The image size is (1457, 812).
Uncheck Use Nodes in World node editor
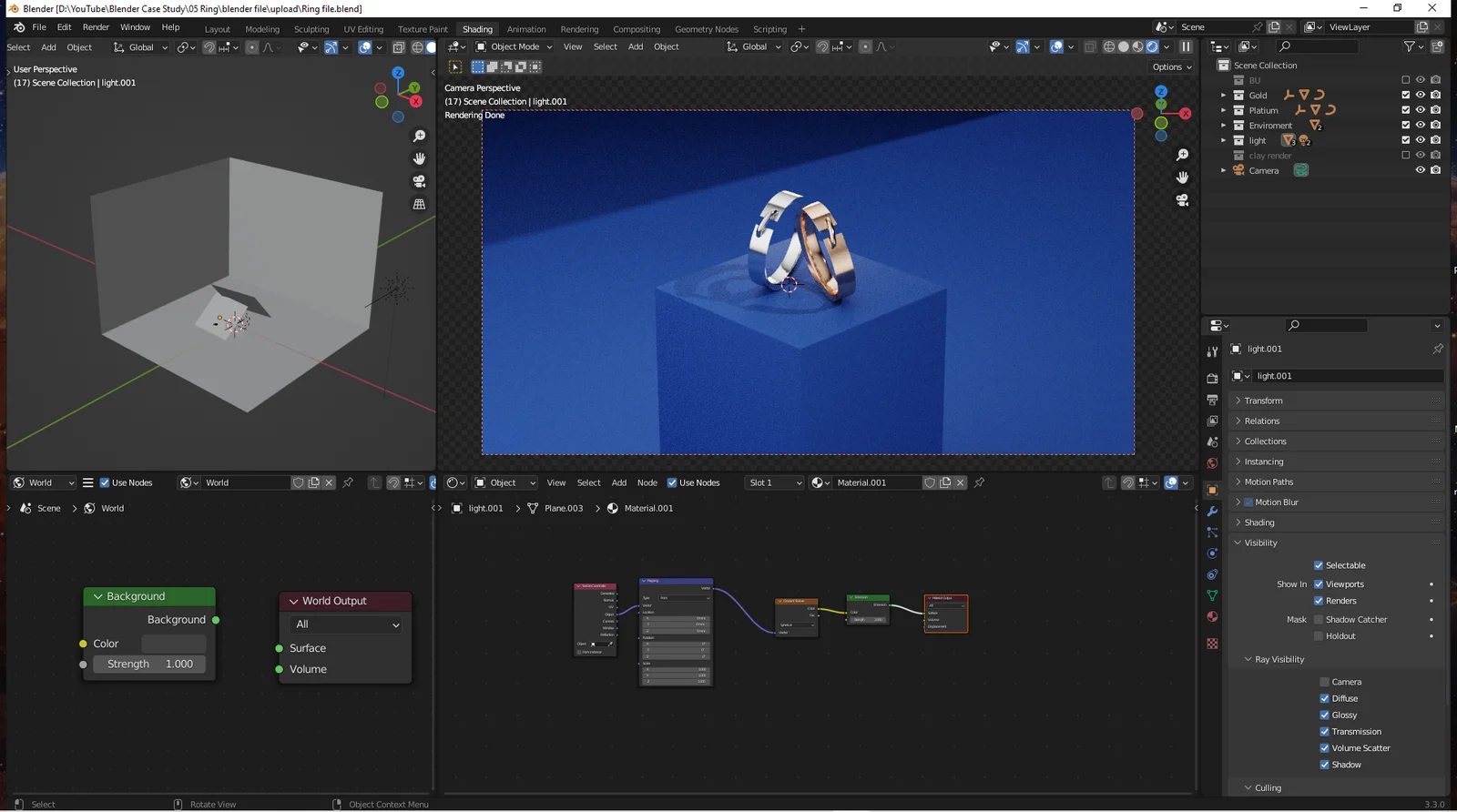point(105,482)
